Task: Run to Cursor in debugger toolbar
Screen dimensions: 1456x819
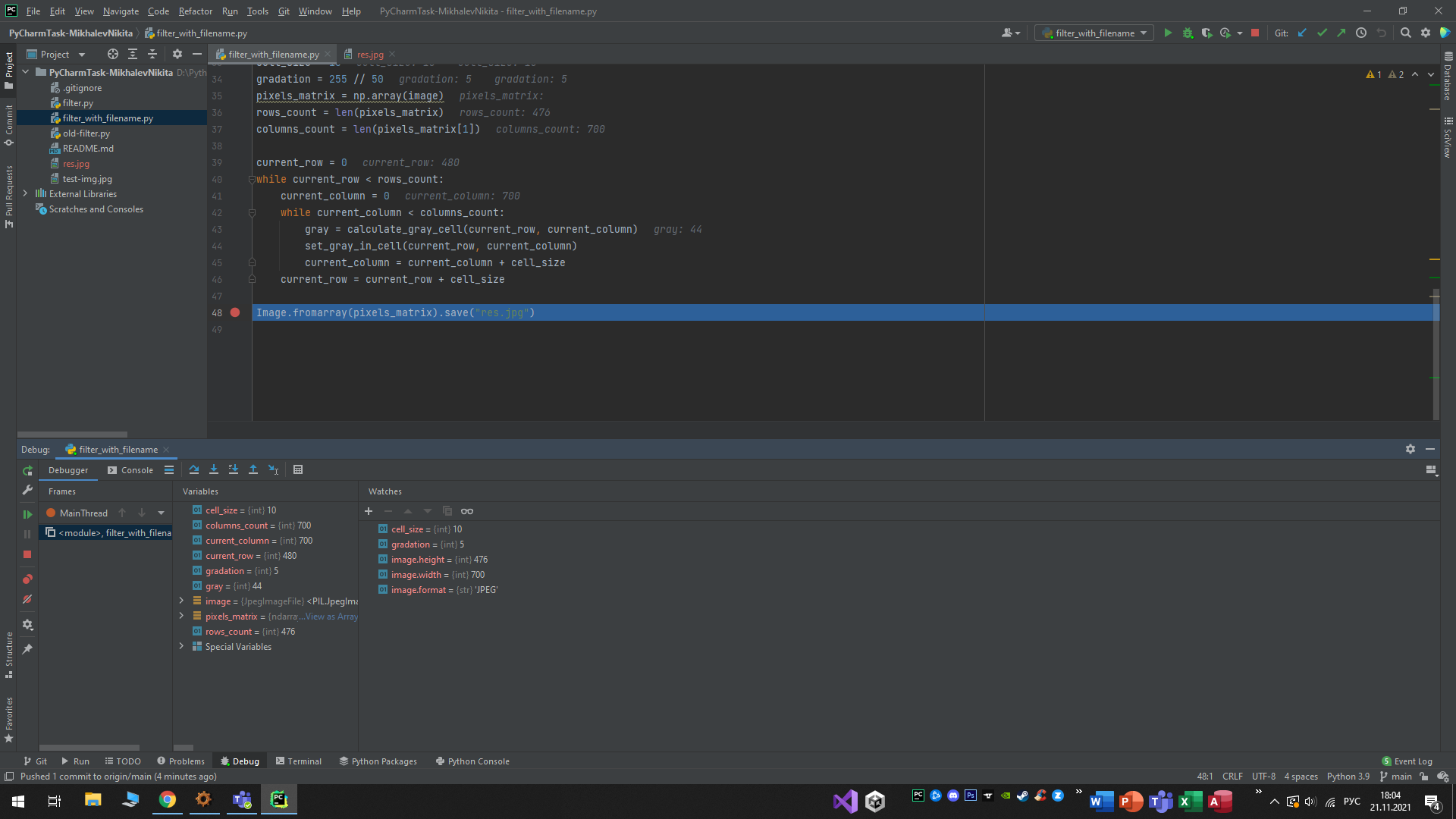Action: pos(273,469)
